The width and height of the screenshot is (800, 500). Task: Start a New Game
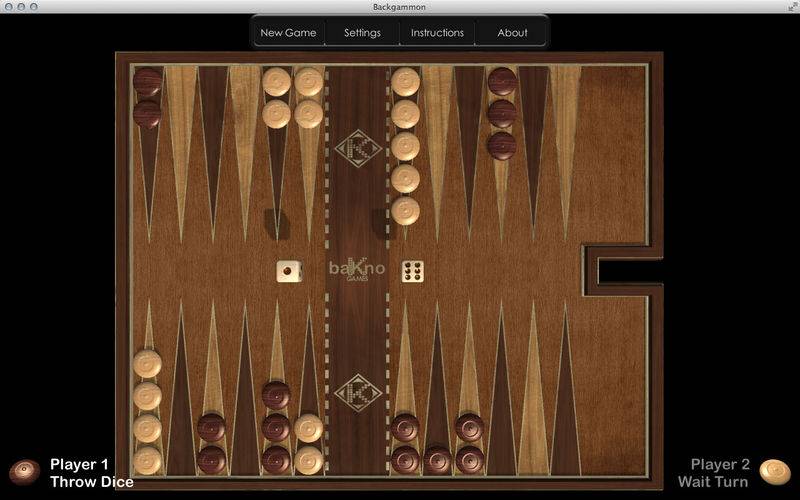[288, 33]
